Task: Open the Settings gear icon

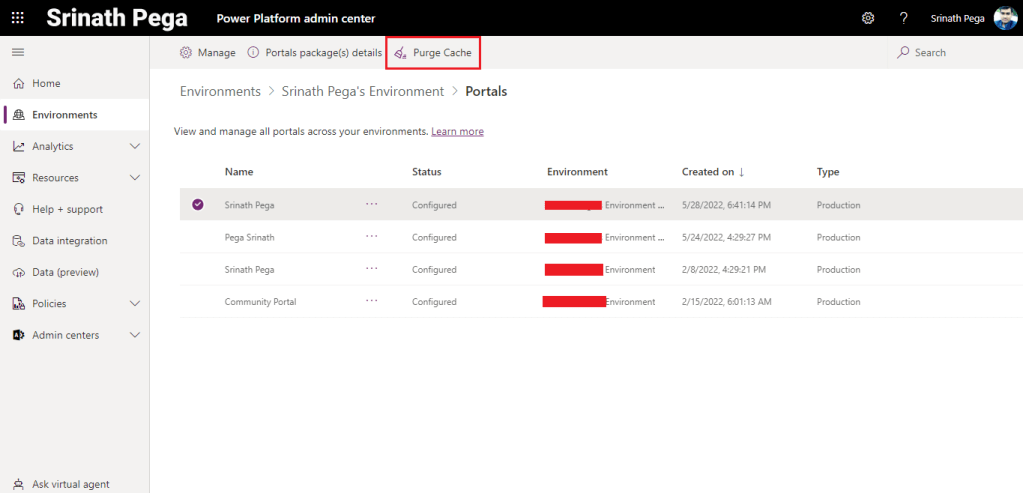Action: pyautogui.click(x=867, y=18)
